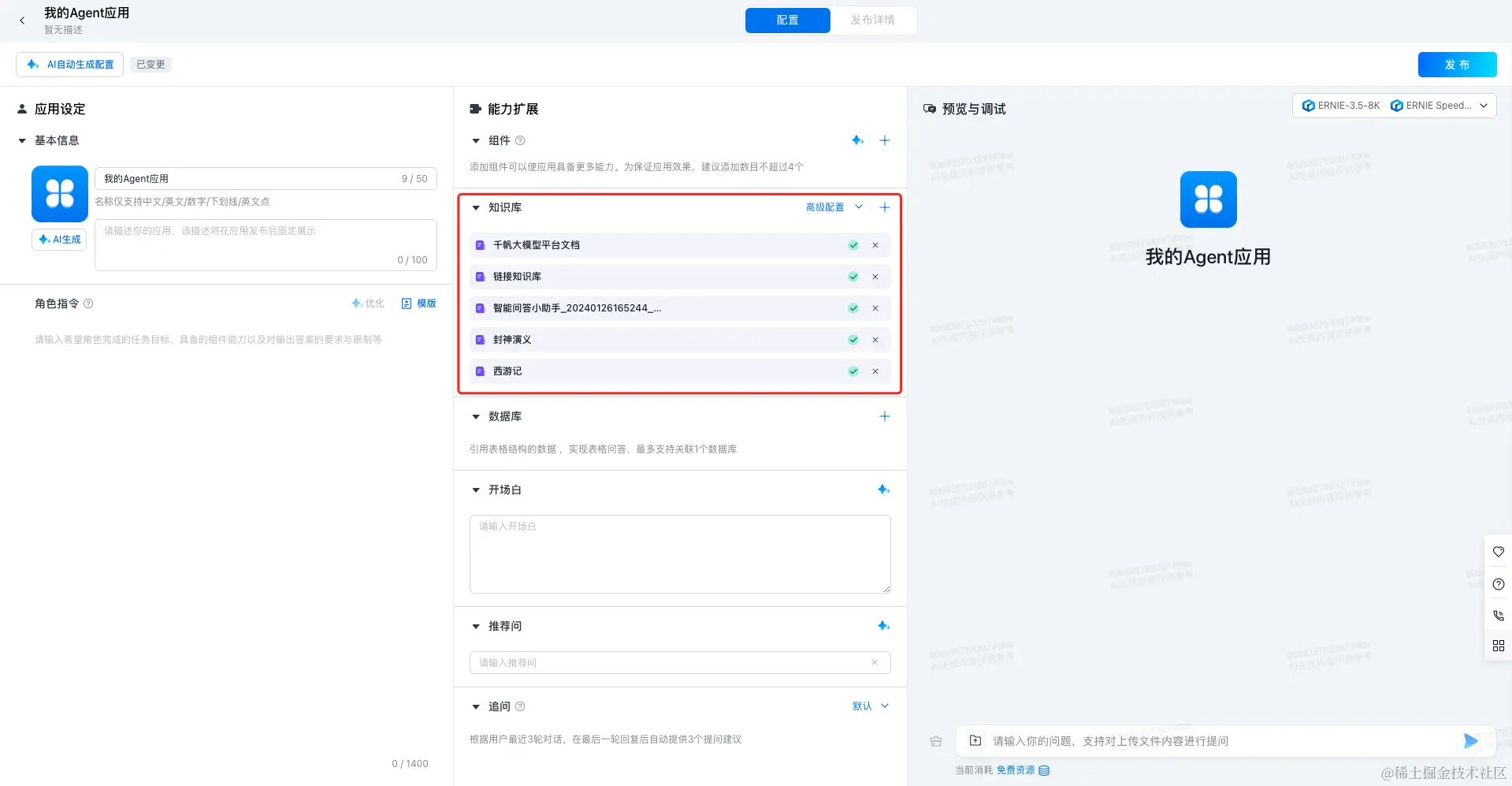Image resolution: width=1512 pixels, height=786 pixels.
Task: Collapse the 基本信息 section
Action: tap(22, 140)
